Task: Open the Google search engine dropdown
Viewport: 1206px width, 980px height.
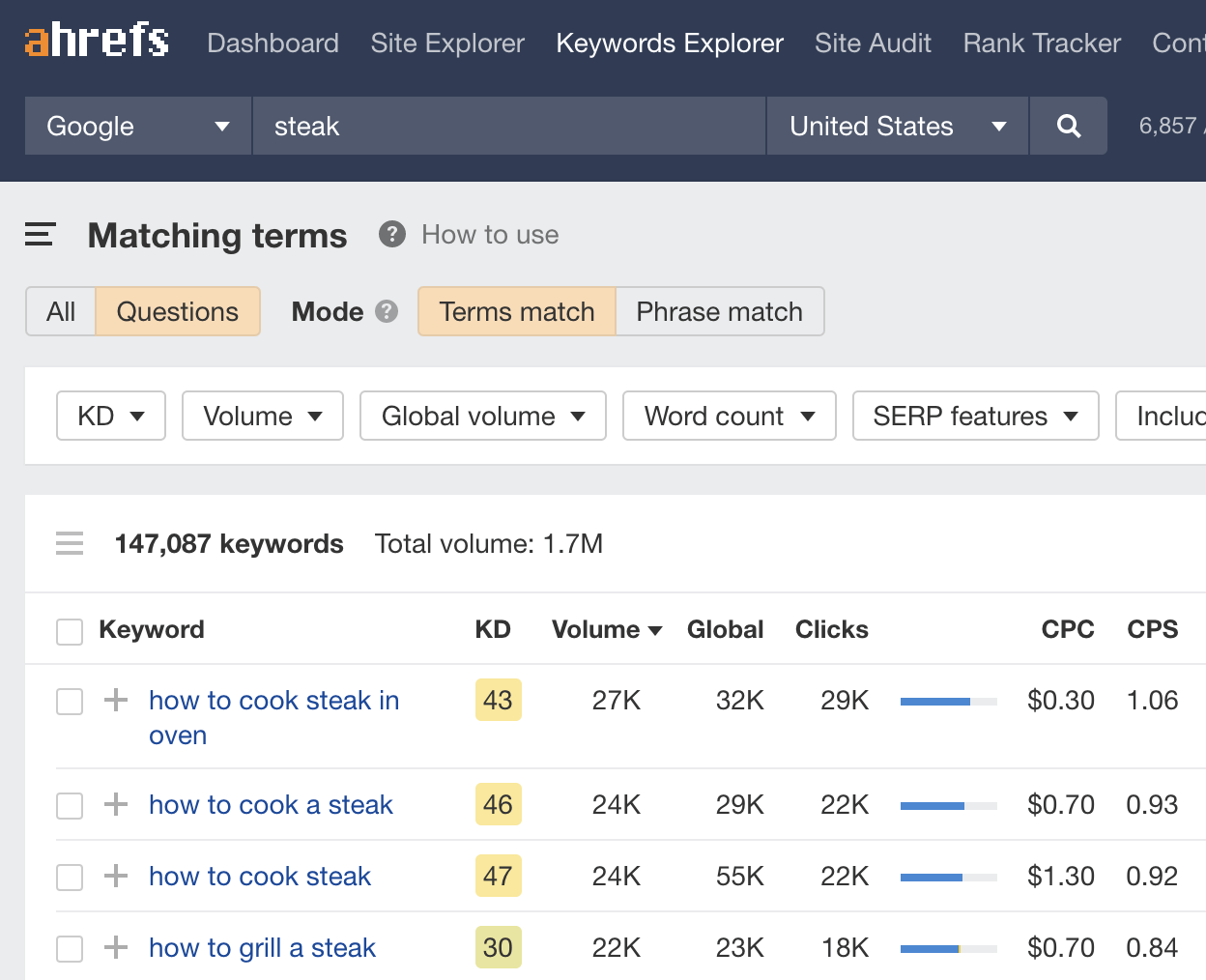Action: [x=137, y=126]
